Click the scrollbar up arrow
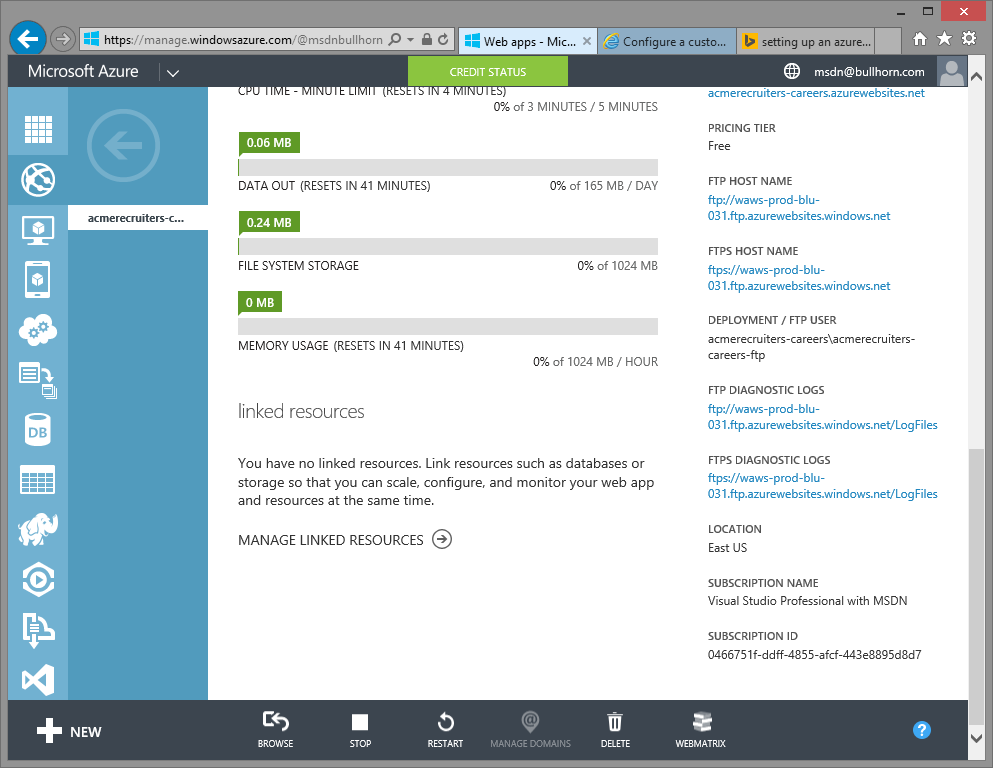993x768 pixels. tap(976, 77)
